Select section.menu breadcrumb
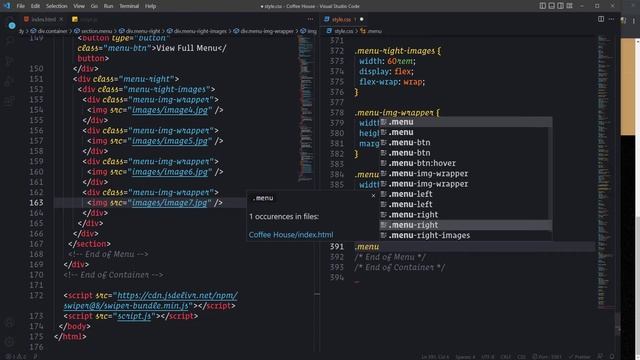The width and height of the screenshot is (640, 360). click(x=93, y=31)
